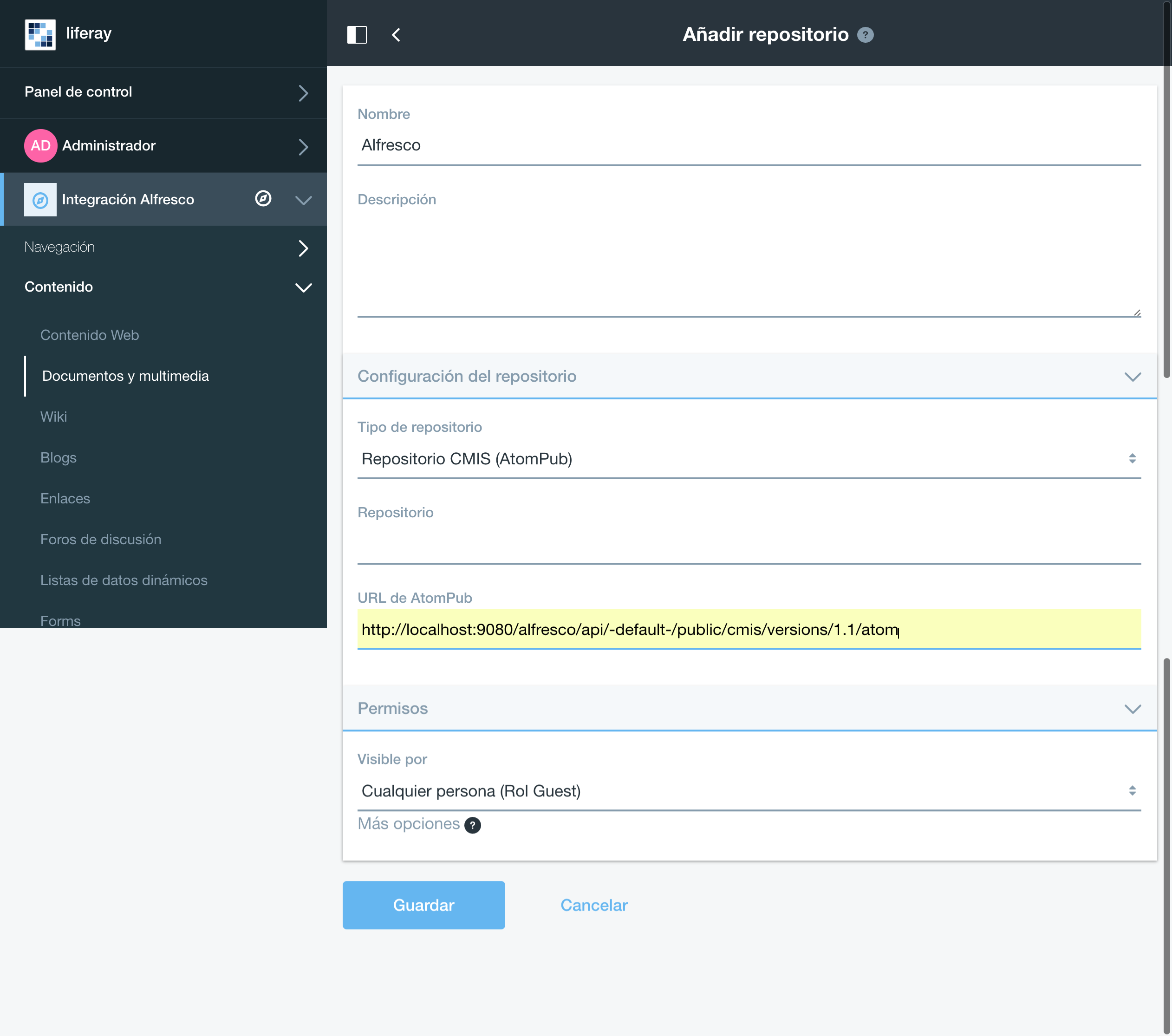Click into the Nombre field
The image size is (1172, 1036).
[x=749, y=146]
